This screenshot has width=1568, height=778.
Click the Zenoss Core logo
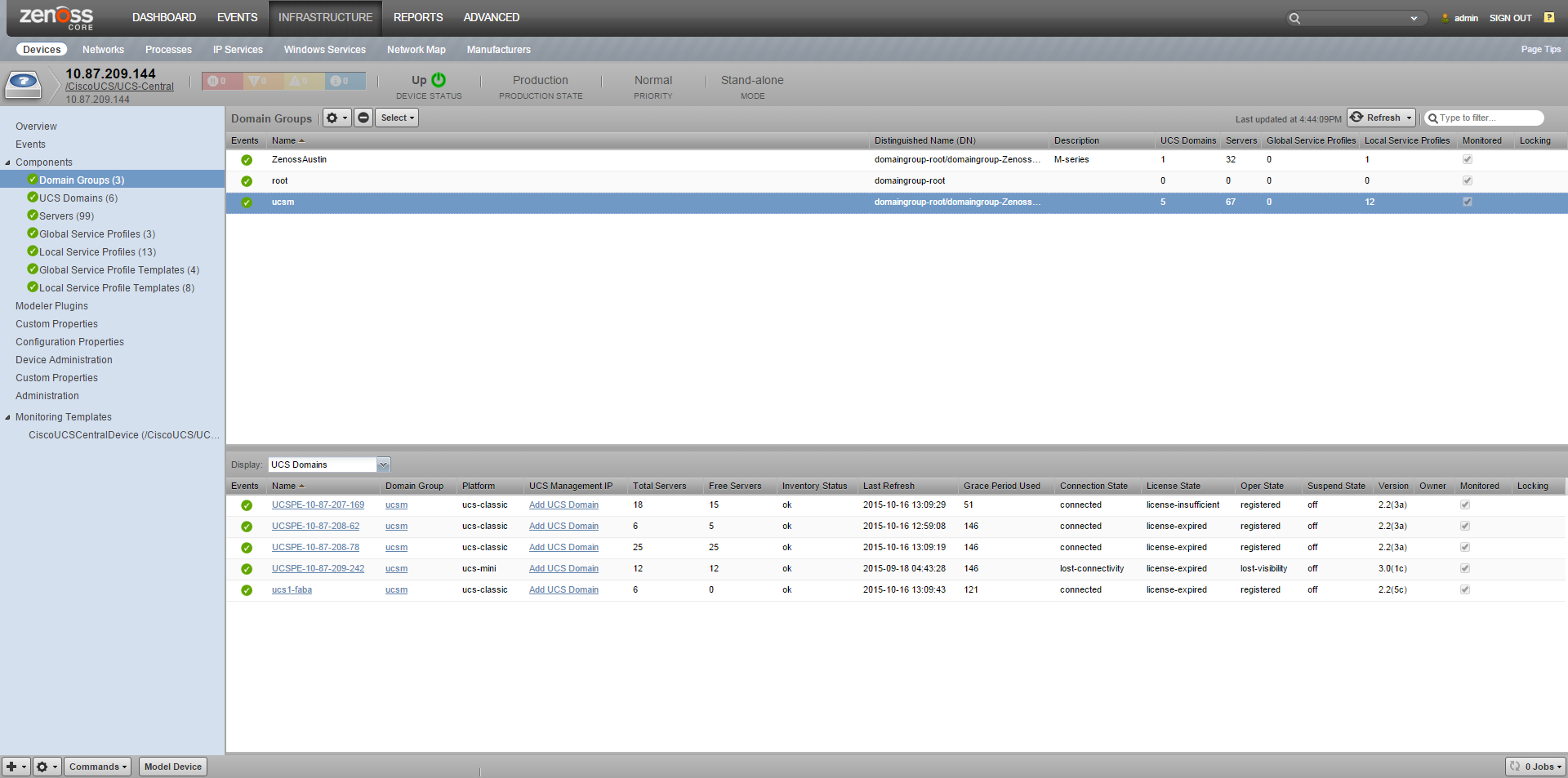pos(56,18)
